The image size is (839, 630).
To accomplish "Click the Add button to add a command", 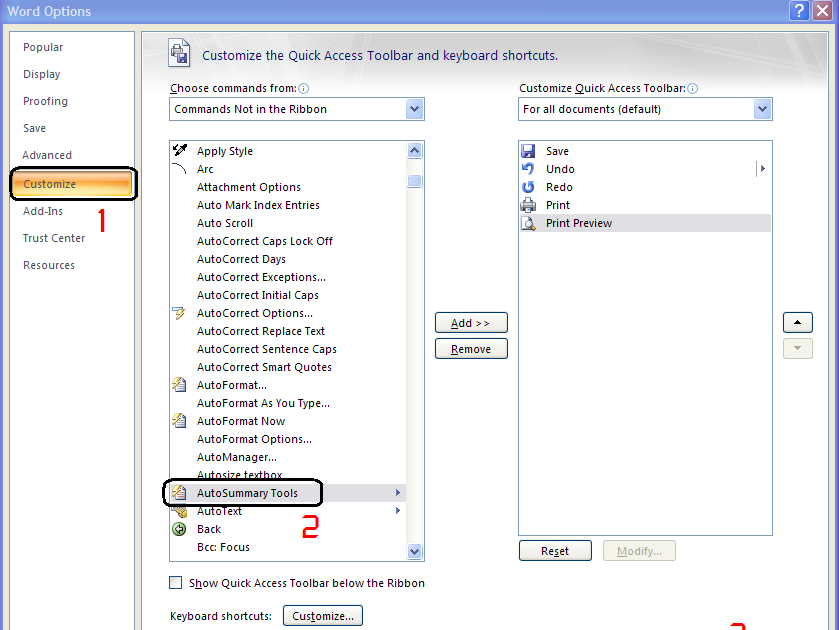I will click(470, 322).
